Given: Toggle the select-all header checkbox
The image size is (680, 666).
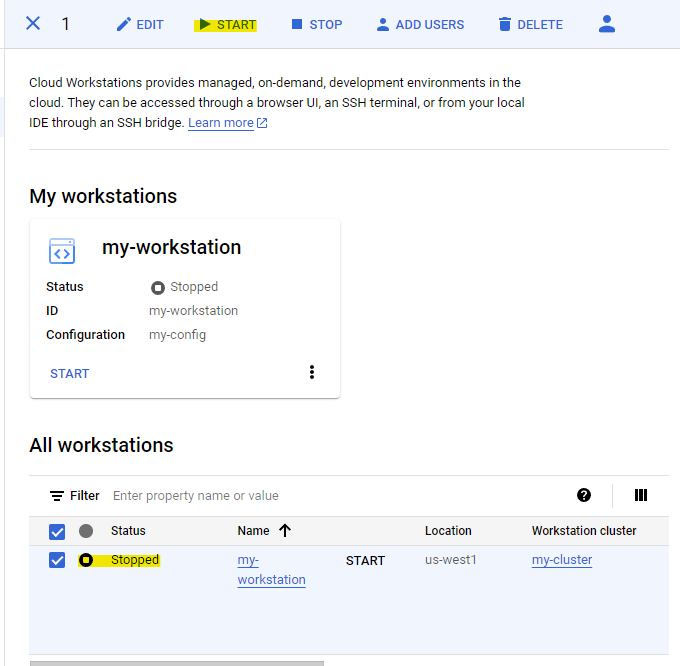Looking at the screenshot, I should [57, 532].
